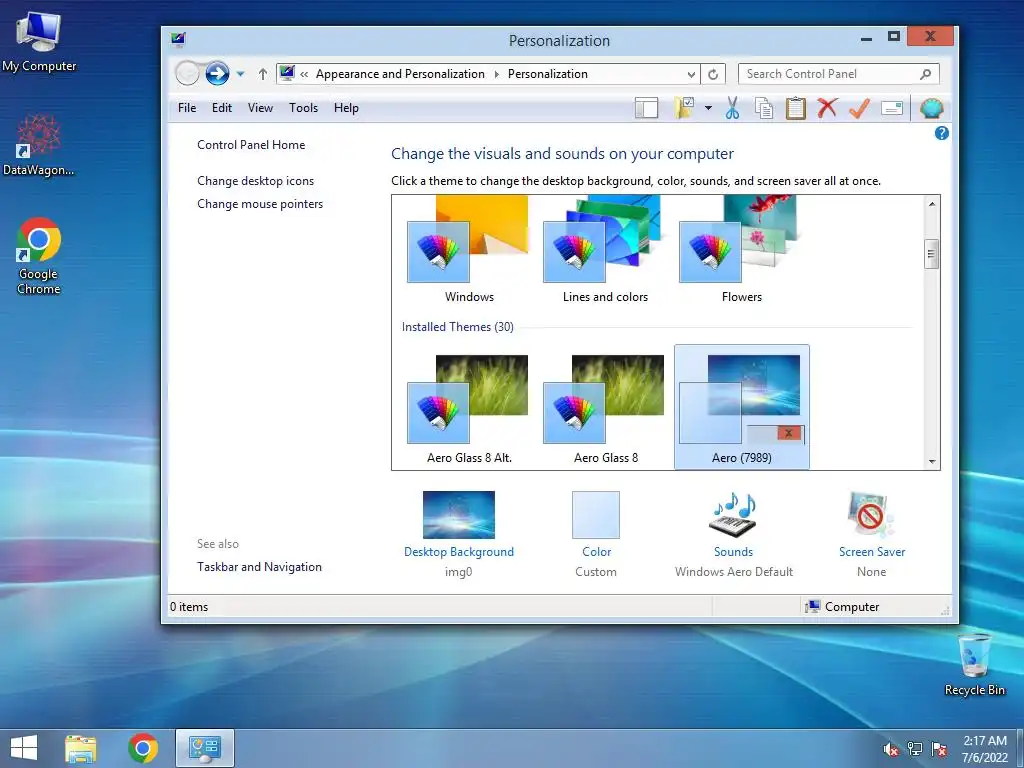Click Change mouse pointers link
Screen dimensions: 1024x768
click(x=260, y=204)
